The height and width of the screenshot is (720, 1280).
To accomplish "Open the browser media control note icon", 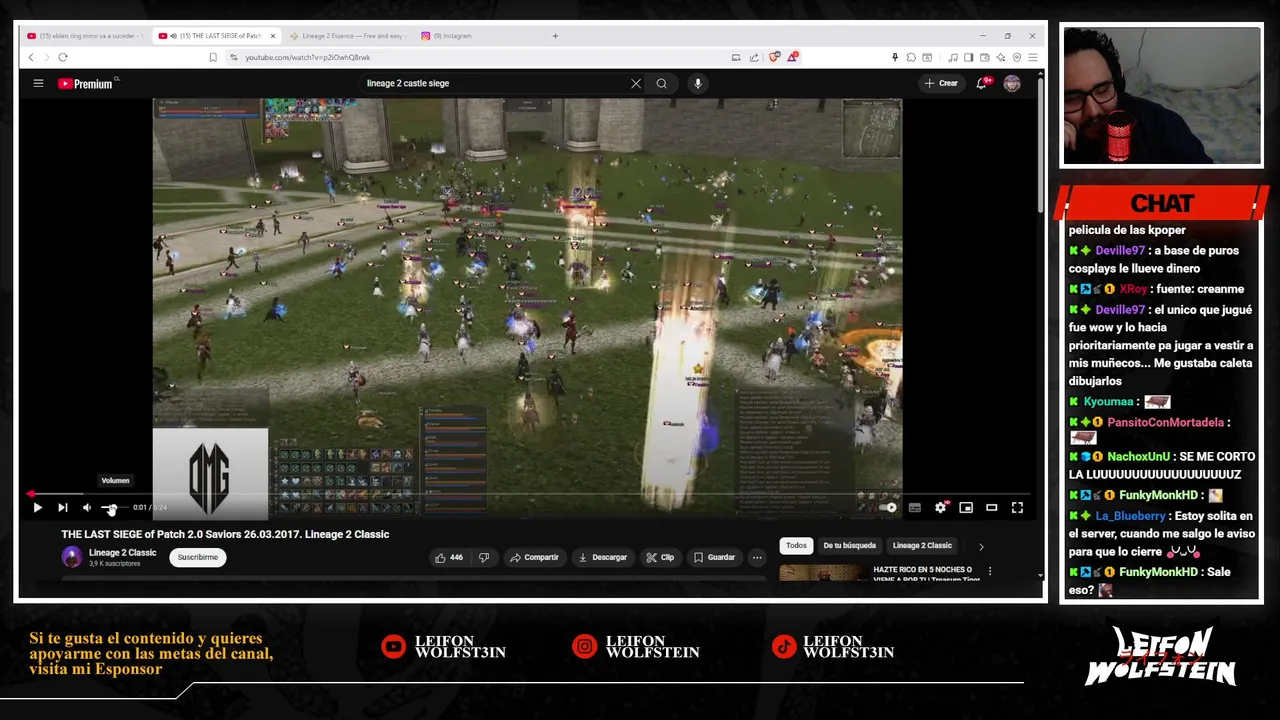I will tap(953, 57).
